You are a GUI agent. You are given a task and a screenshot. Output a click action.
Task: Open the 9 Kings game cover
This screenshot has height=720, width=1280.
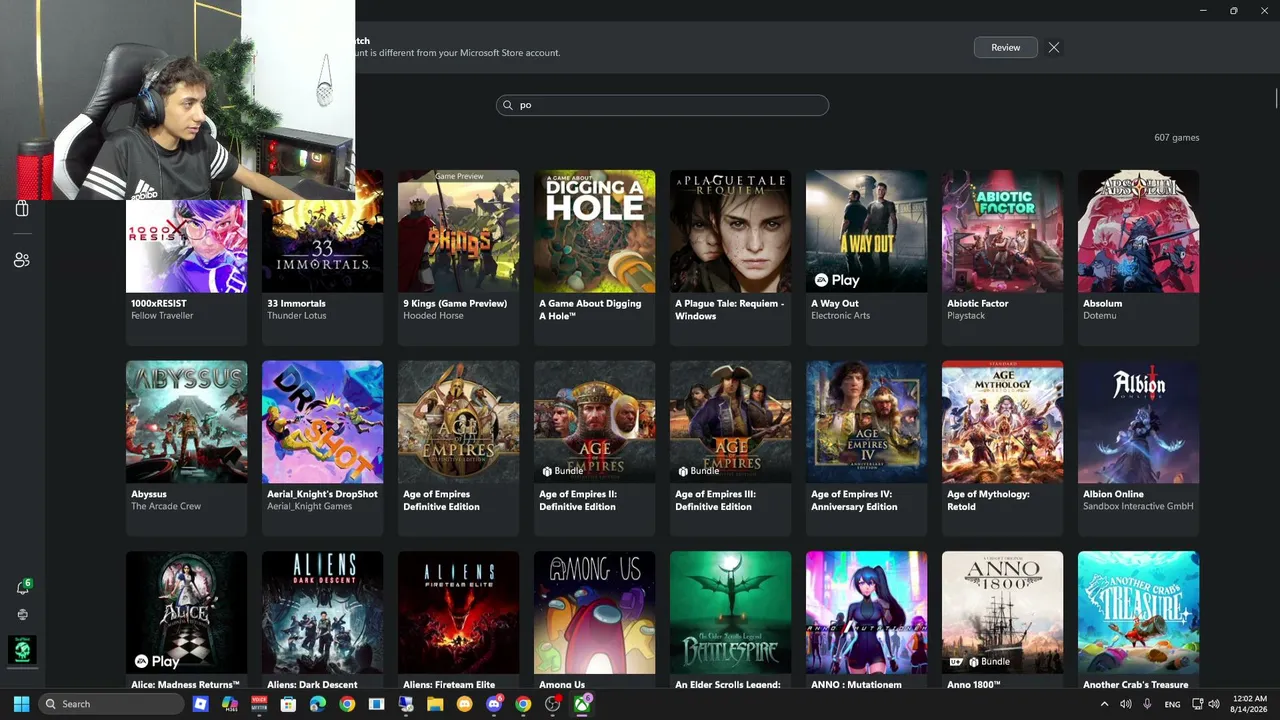coord(458,231)
